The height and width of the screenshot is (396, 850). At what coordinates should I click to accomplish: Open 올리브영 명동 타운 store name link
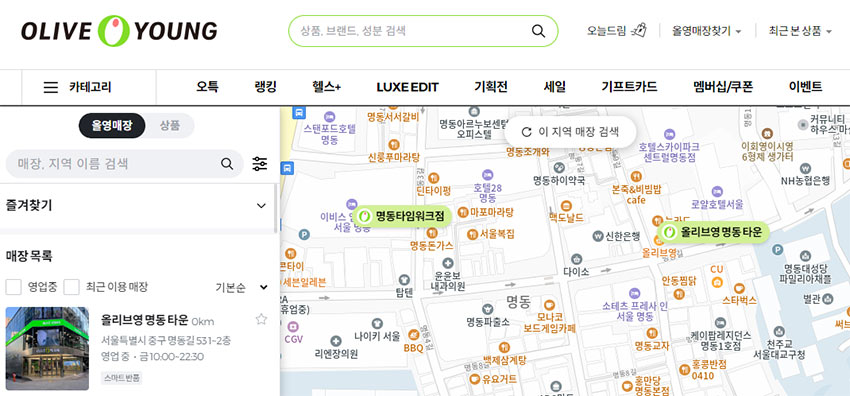(145, 320)
